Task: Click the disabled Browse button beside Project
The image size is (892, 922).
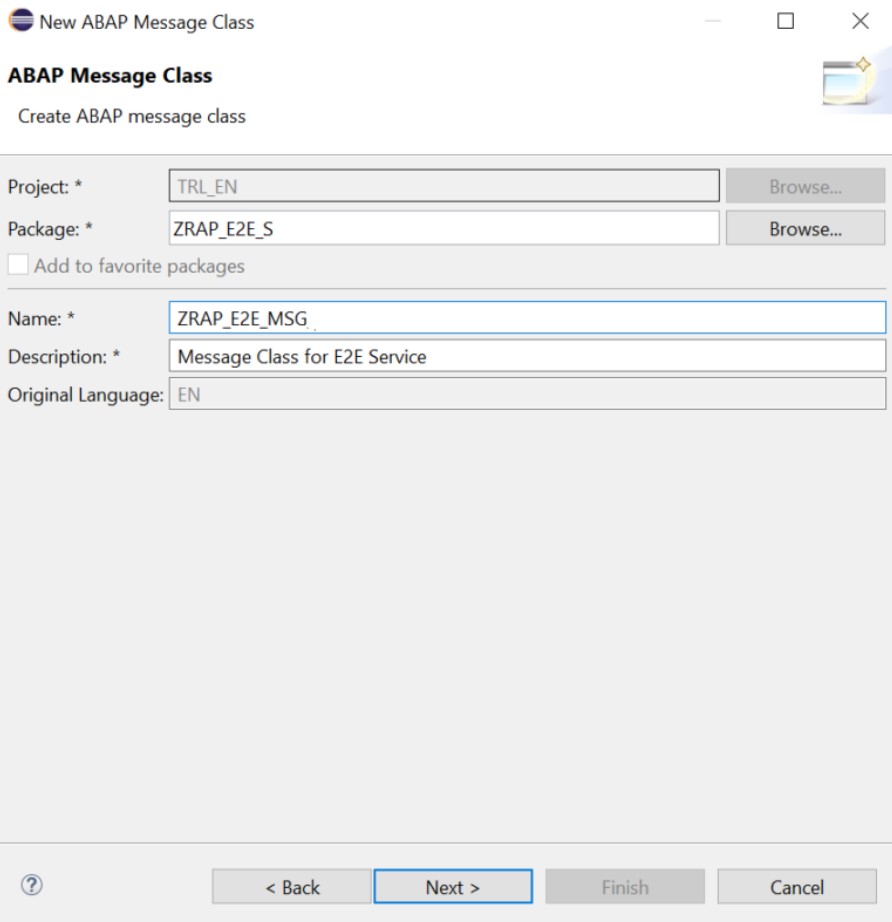Action: [805, 187]
